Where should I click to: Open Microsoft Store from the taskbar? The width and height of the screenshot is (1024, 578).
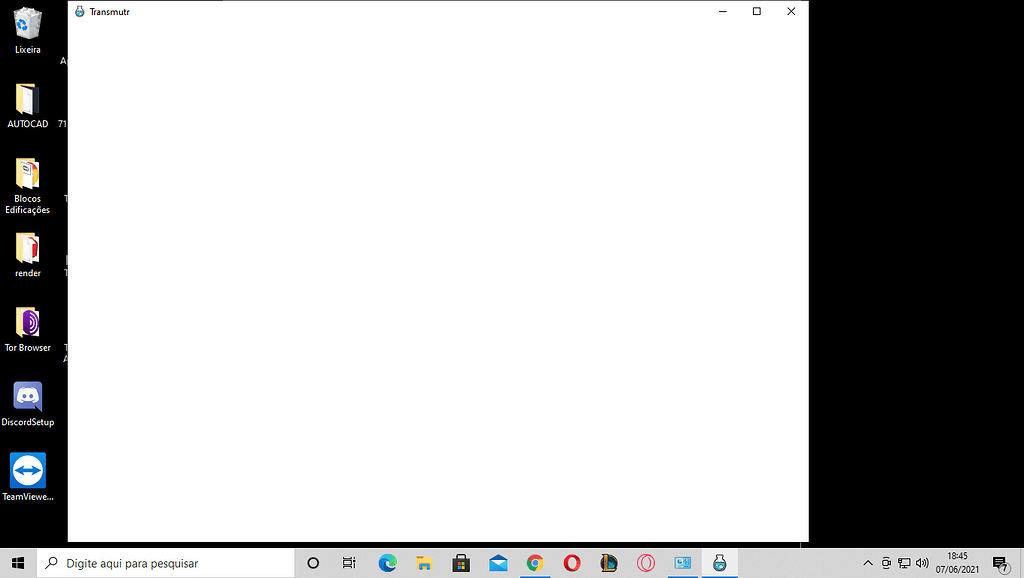[x=461, y=563]
